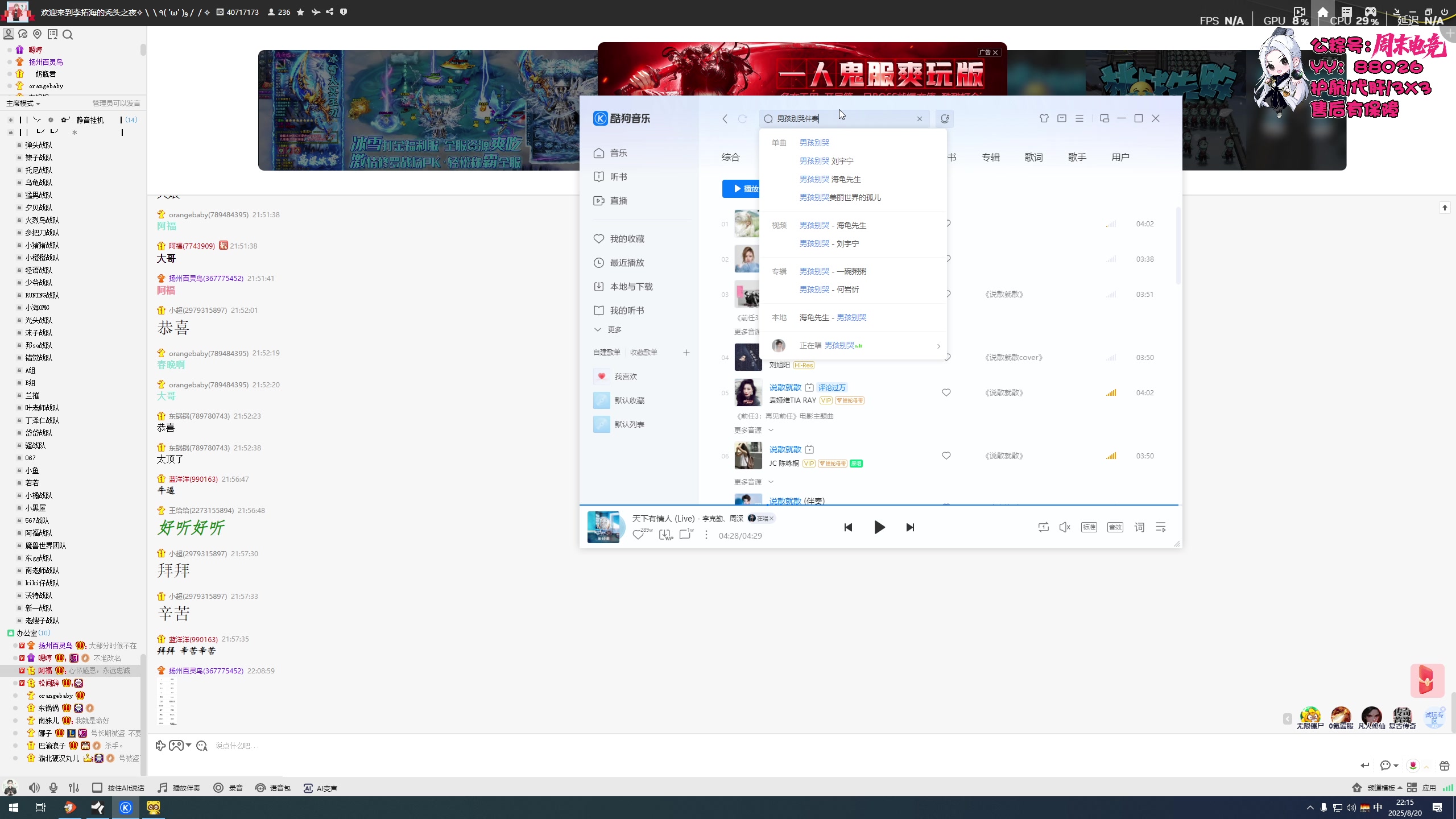Open AI变声 in YY bottom bar
Viewport: 1456px width, 819px height.
click(320, 788)
